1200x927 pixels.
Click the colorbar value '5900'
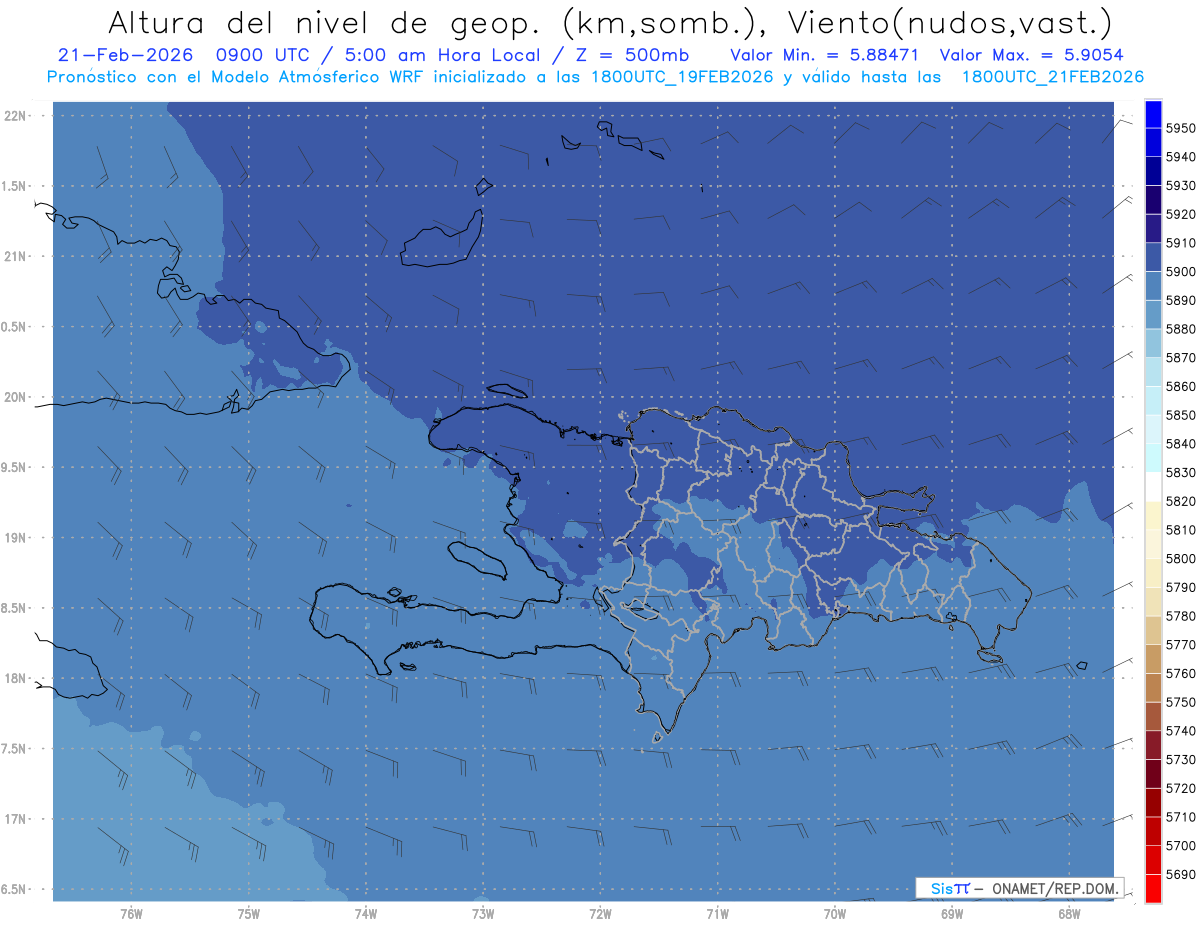tap(1181, 272)
